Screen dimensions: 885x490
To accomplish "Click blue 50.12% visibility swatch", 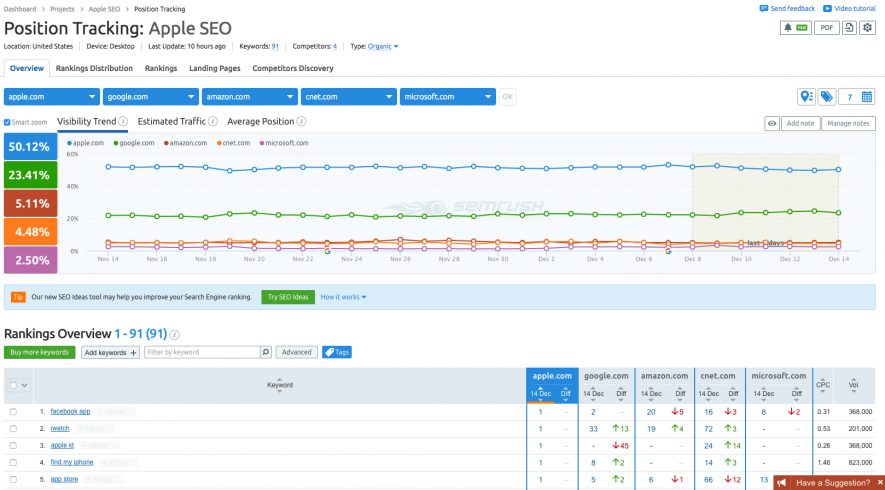I will (x=30, y=147).
